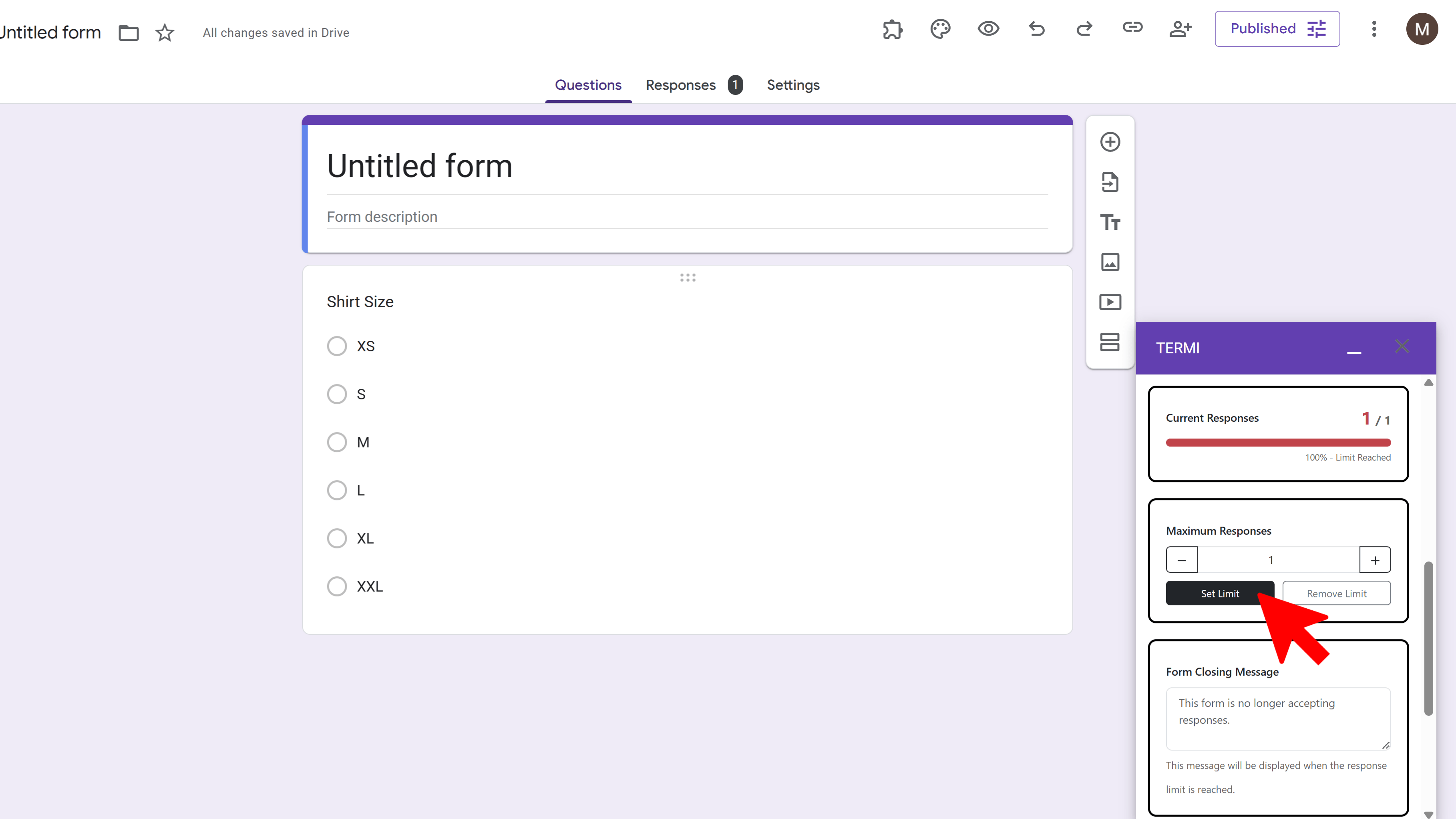Choose the M shirt size option
This screenshot has width=1456, height=819.
click(337, 441)
